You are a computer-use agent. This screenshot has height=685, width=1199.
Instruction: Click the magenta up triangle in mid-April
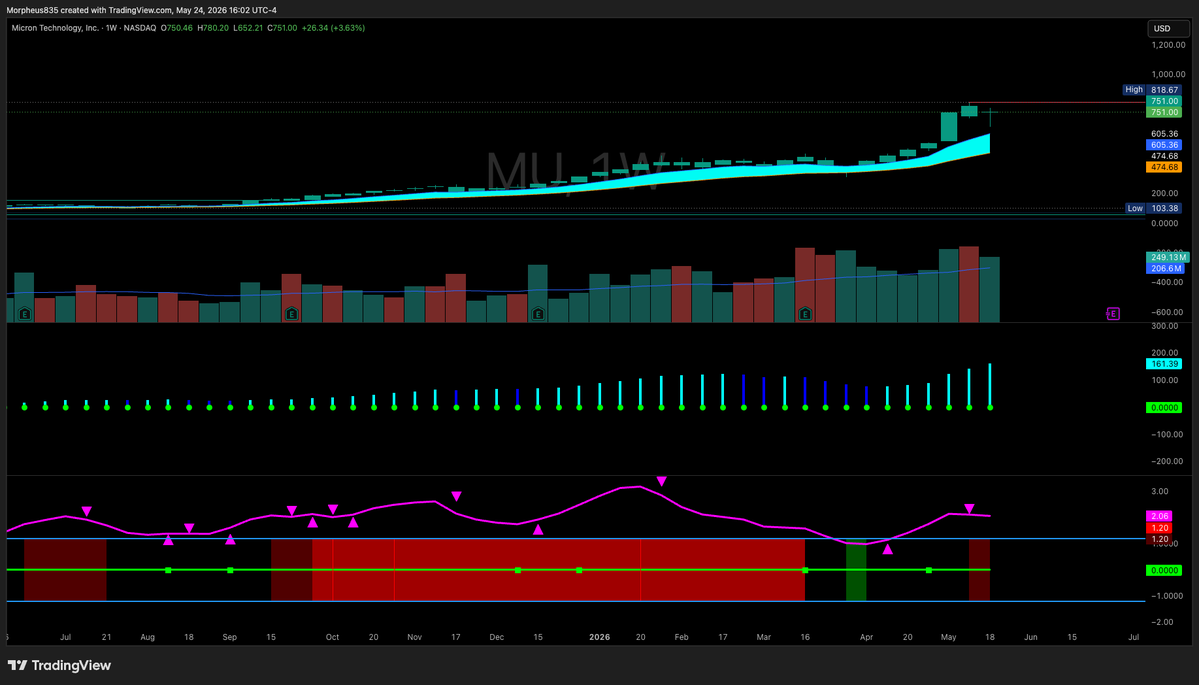click(x=888, y=549)
